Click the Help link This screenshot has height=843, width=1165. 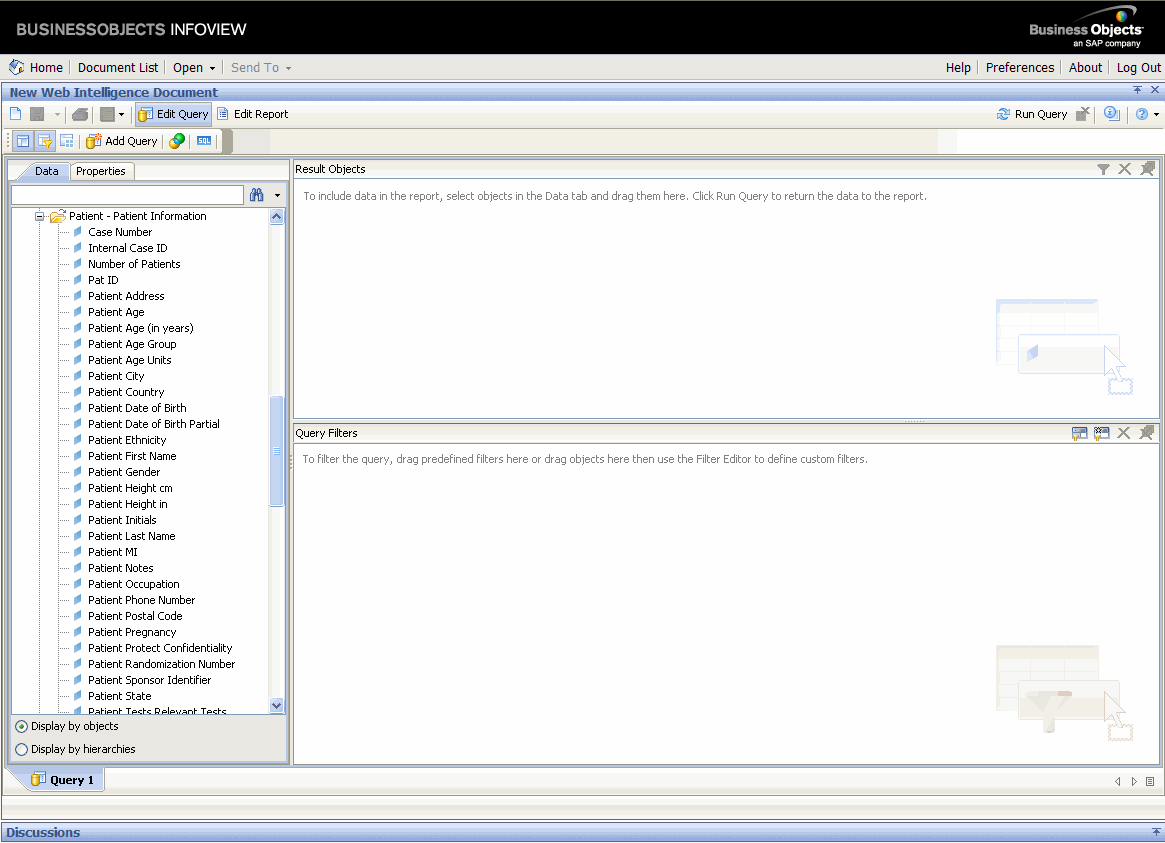click(958, 68)
